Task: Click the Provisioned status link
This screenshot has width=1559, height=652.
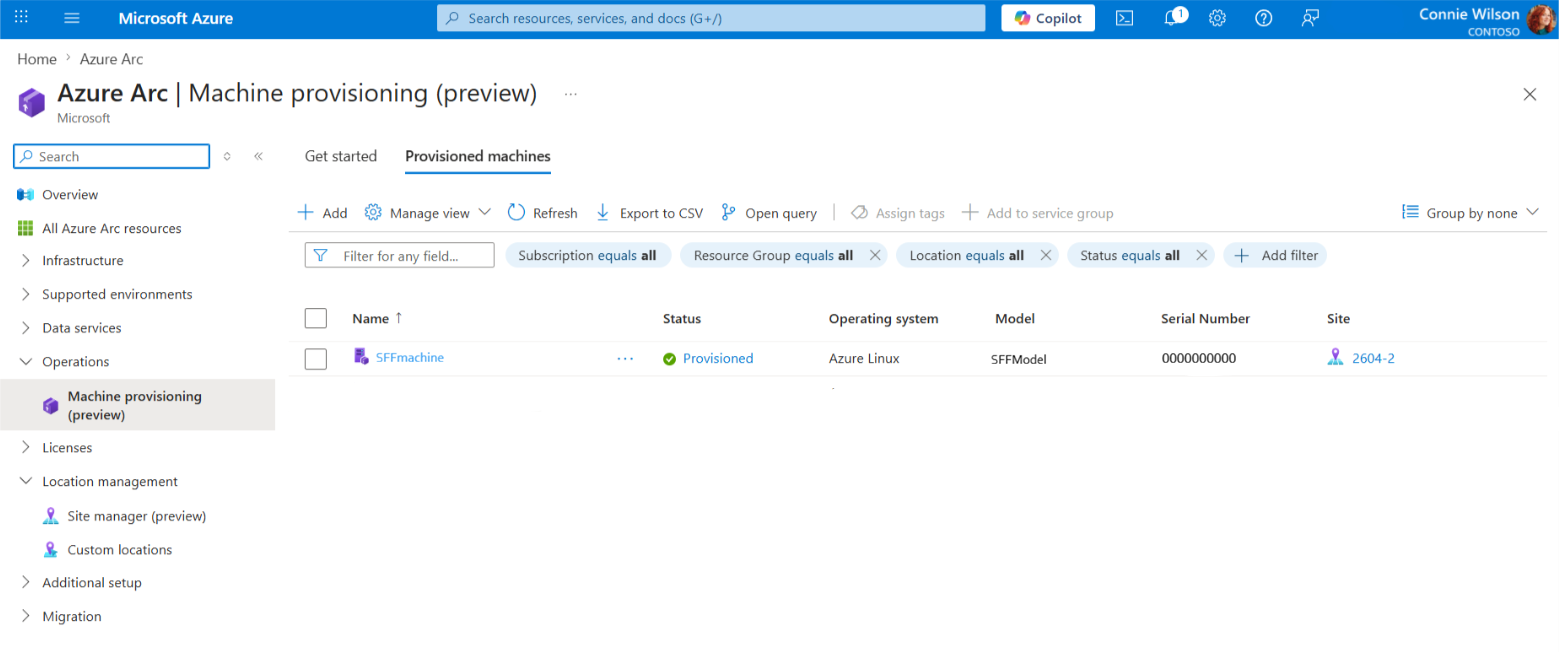Action: pos(718,358)
